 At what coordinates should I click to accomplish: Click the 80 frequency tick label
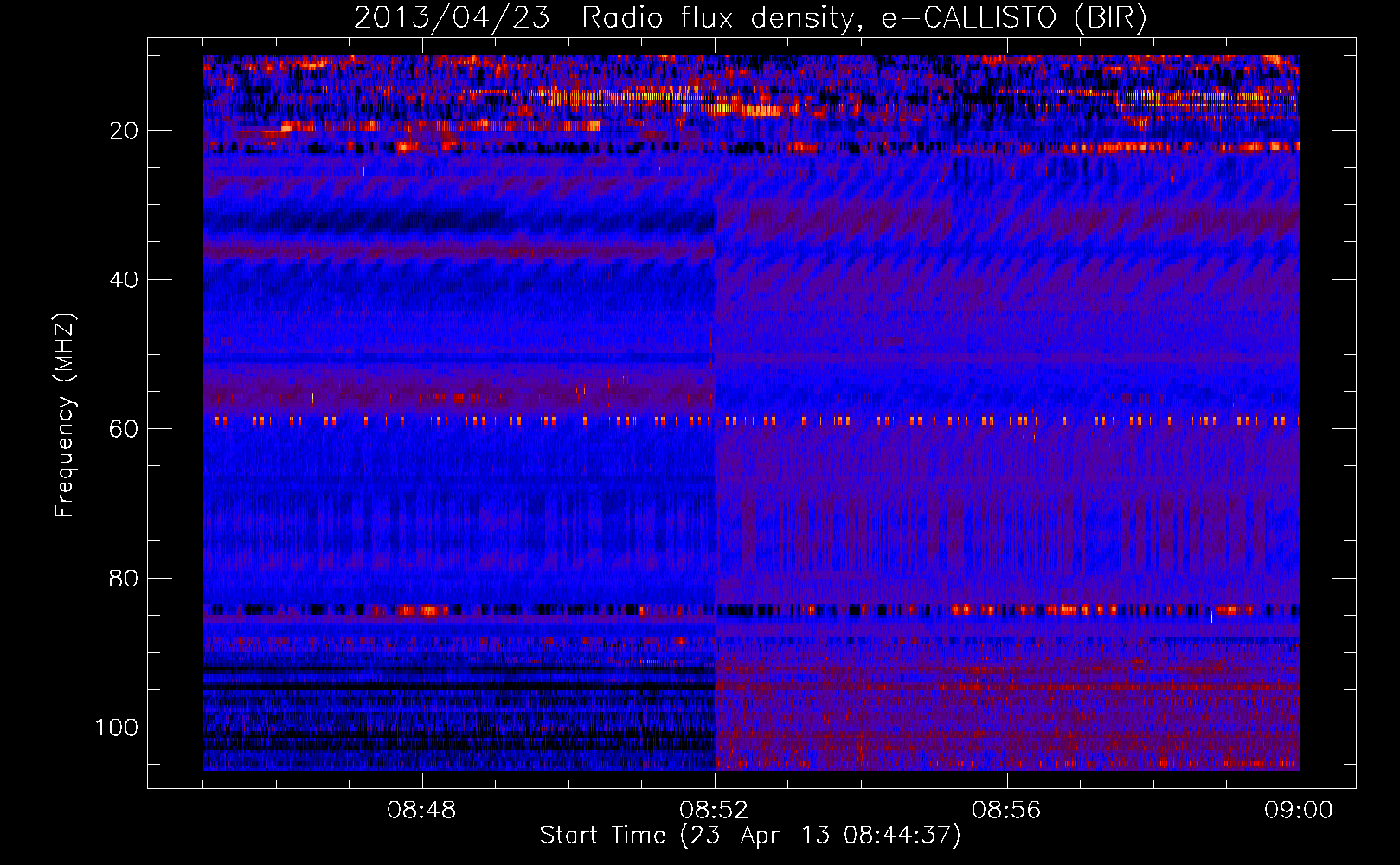click(125, 579)
